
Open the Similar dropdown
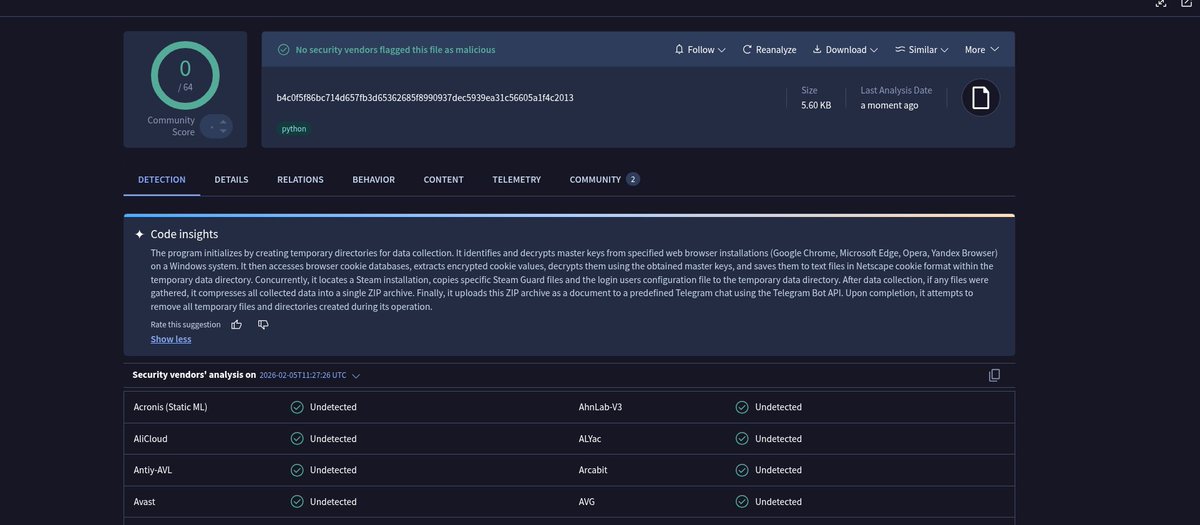tap(923, 49)
